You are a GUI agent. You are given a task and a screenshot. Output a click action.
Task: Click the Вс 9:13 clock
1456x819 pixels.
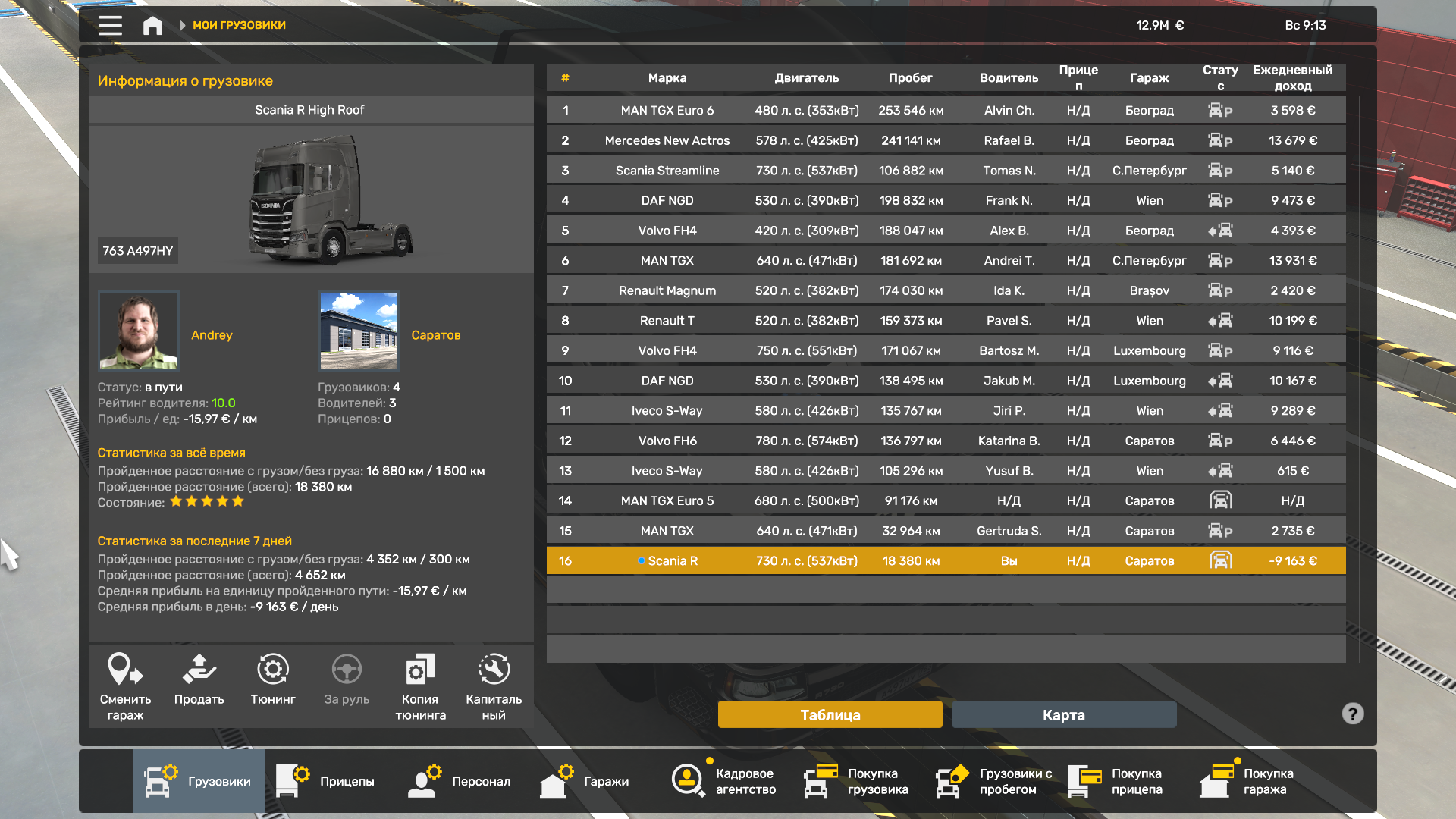[1305, 25]
